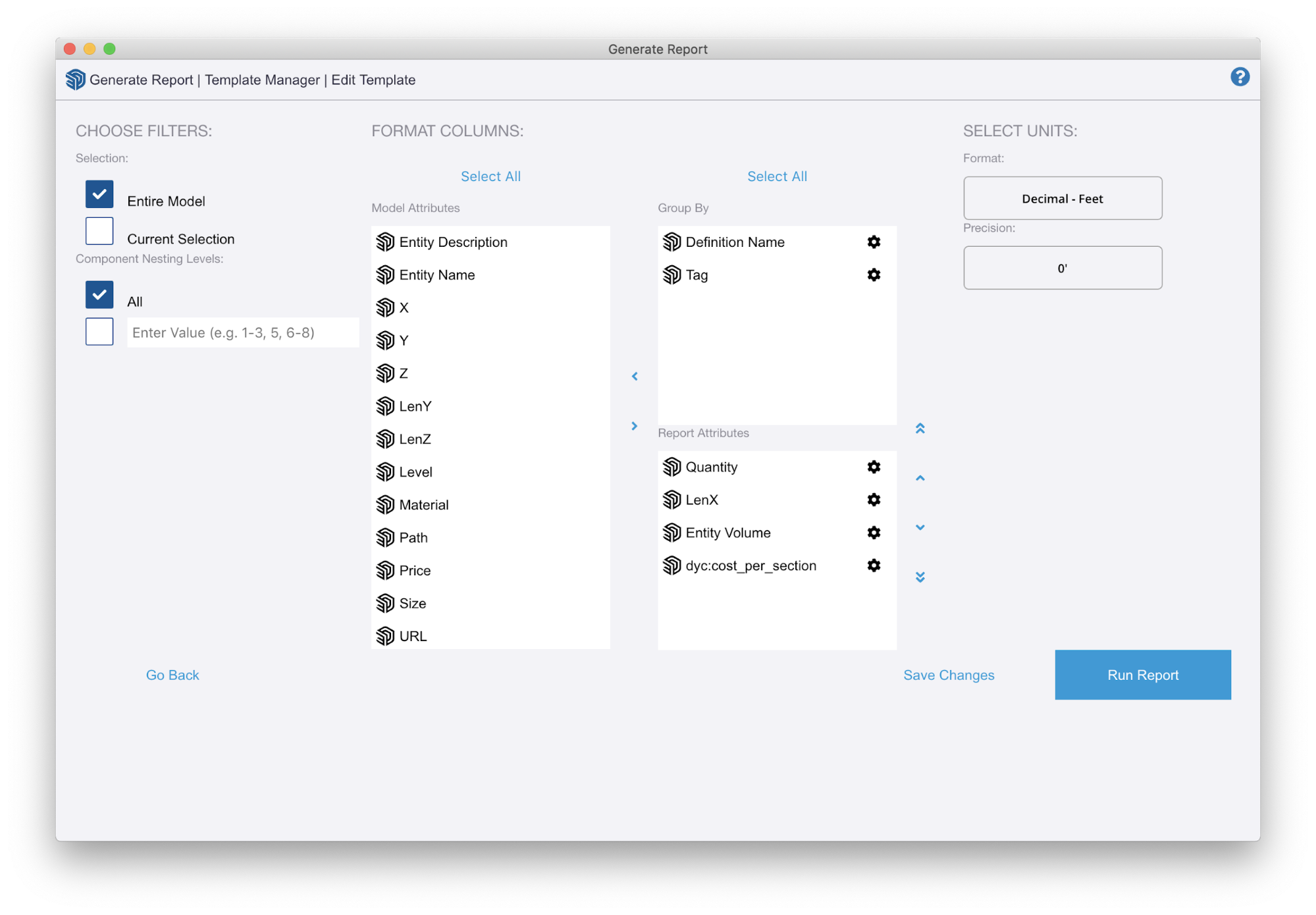Click the Entity Volume SketchUp icon
Screen dimensions: 1316x915
670,533
